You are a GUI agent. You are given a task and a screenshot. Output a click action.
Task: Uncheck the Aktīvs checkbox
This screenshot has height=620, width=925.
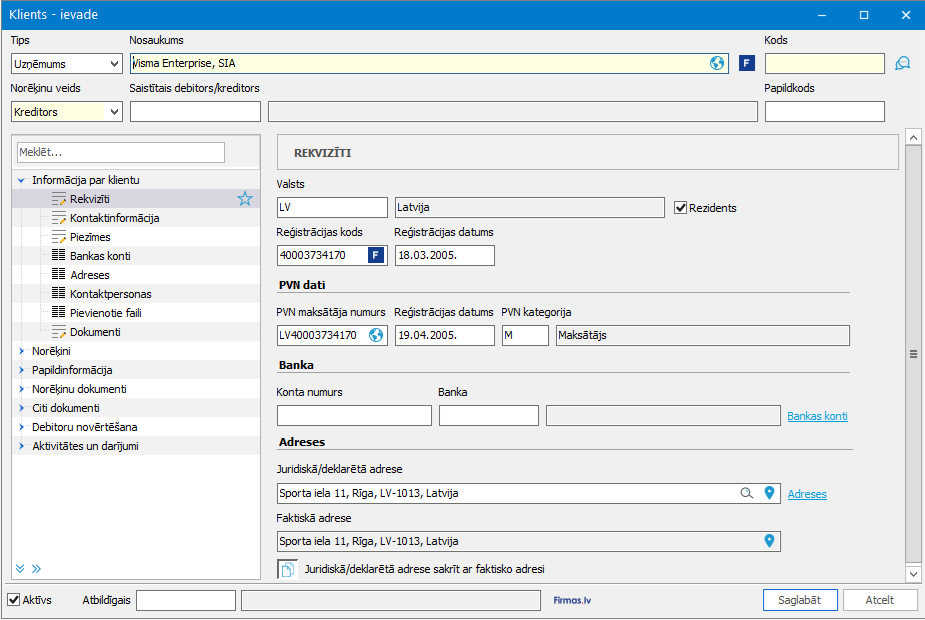pyautogui.click(x=14, y=600)
